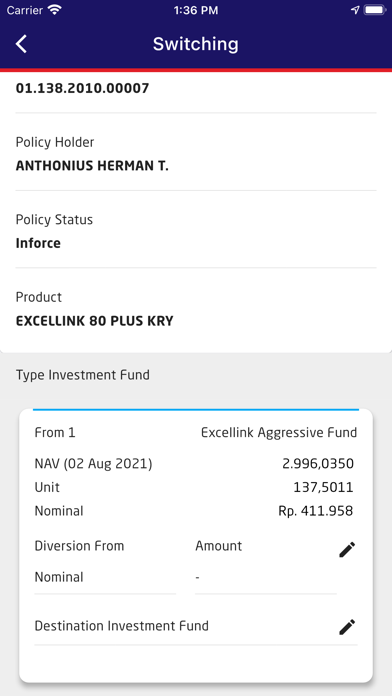
Task: Tap the battery indicator icon
Action: (x=375, y=10)
